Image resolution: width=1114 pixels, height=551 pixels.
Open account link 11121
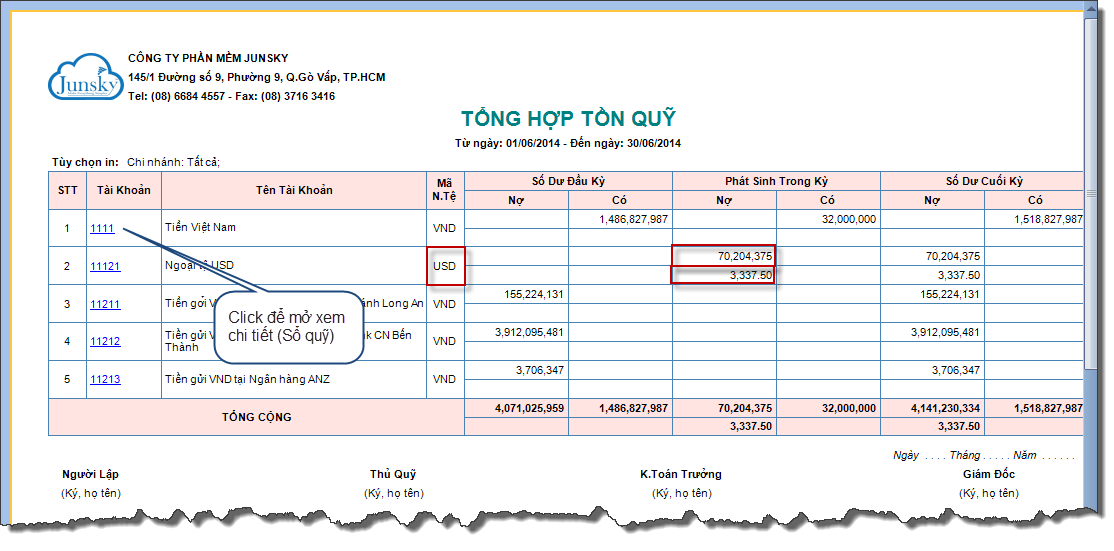(x=105, y=266)
